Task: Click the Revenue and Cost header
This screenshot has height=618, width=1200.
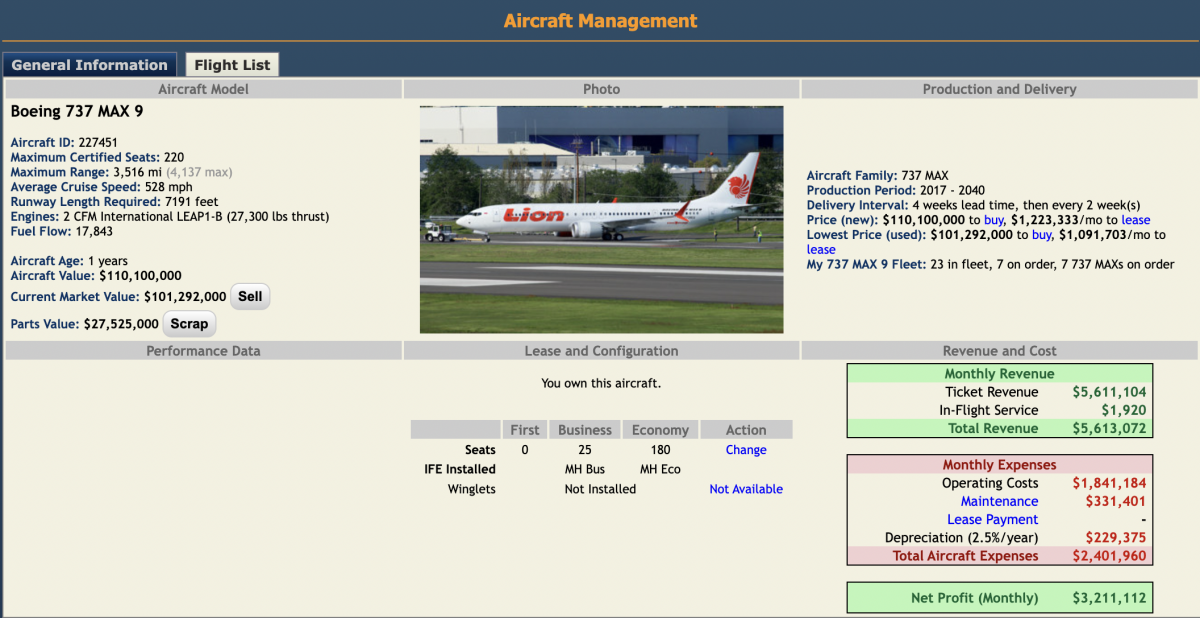Action: pos(999,351)
